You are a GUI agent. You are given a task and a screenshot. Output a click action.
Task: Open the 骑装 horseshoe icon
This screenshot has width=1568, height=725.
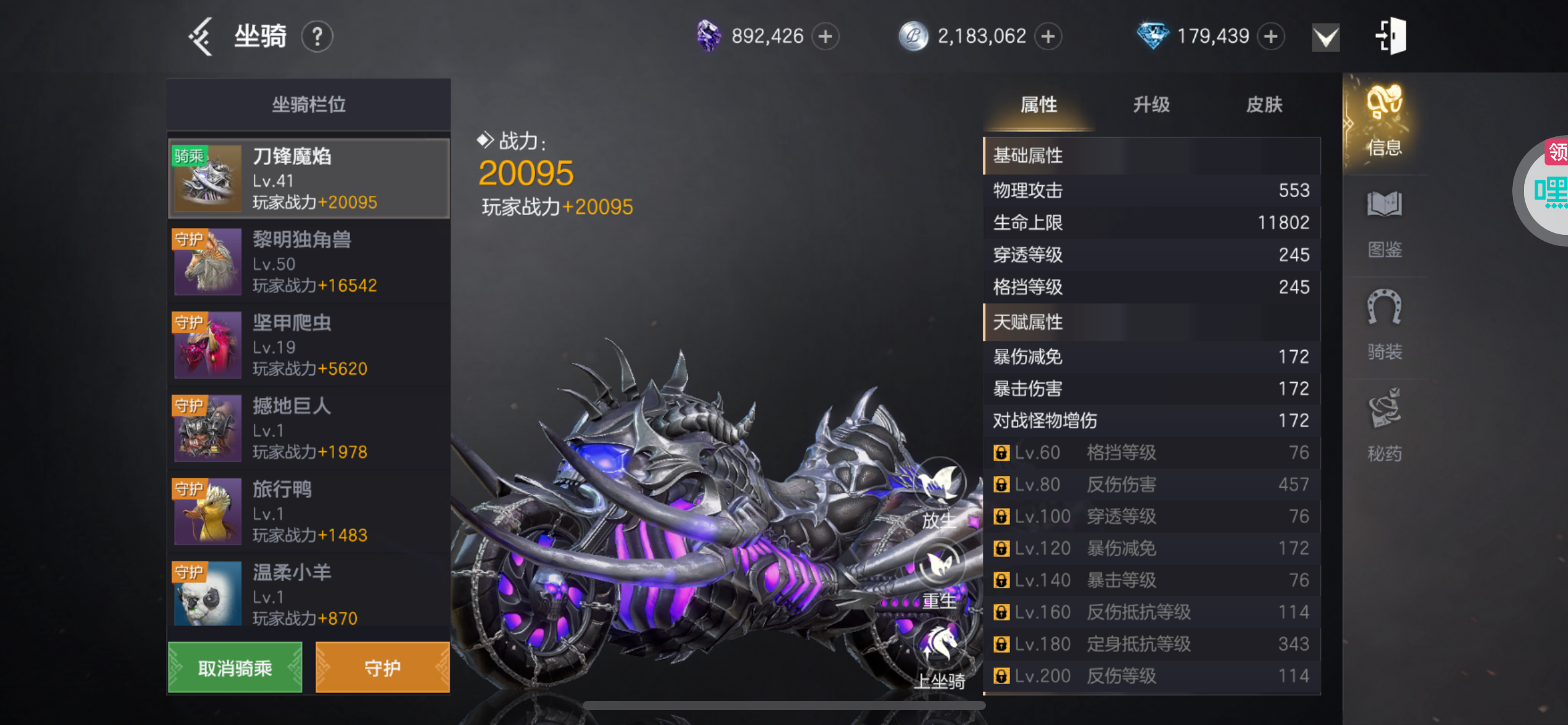1385,325
